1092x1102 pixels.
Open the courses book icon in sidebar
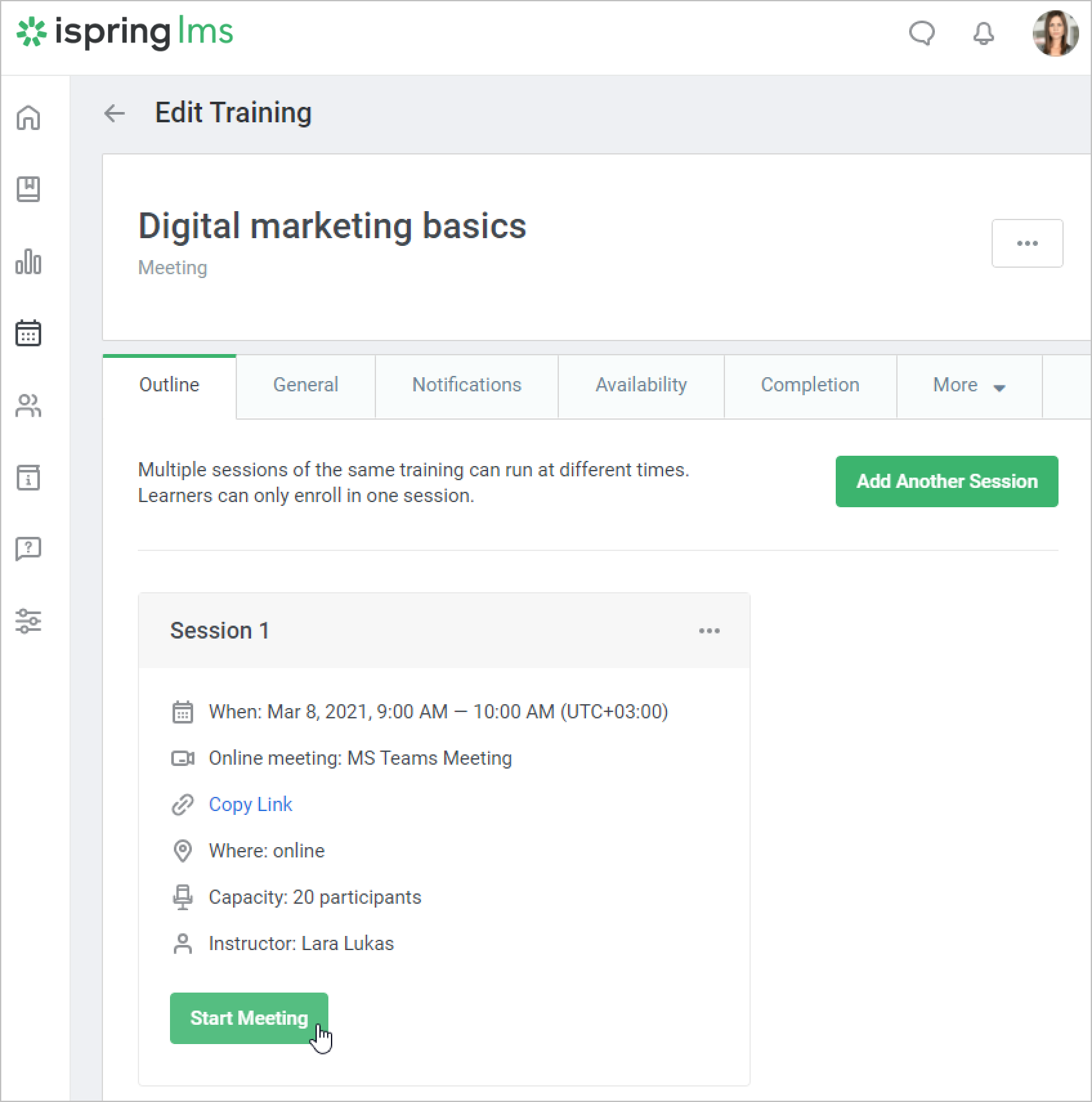coord(28,189)
